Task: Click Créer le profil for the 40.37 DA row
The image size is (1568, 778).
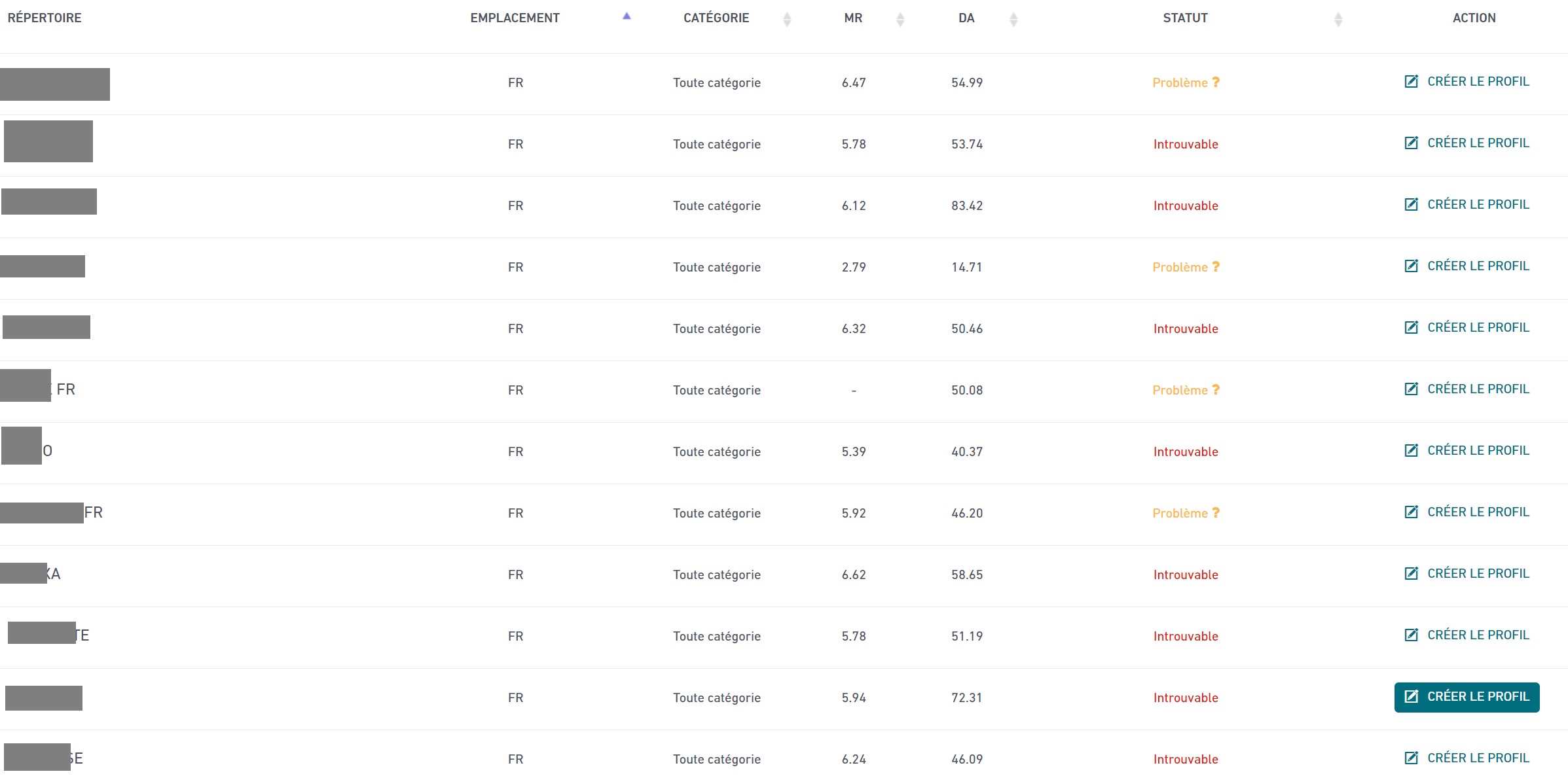Action: click(x=1478, y=451)
